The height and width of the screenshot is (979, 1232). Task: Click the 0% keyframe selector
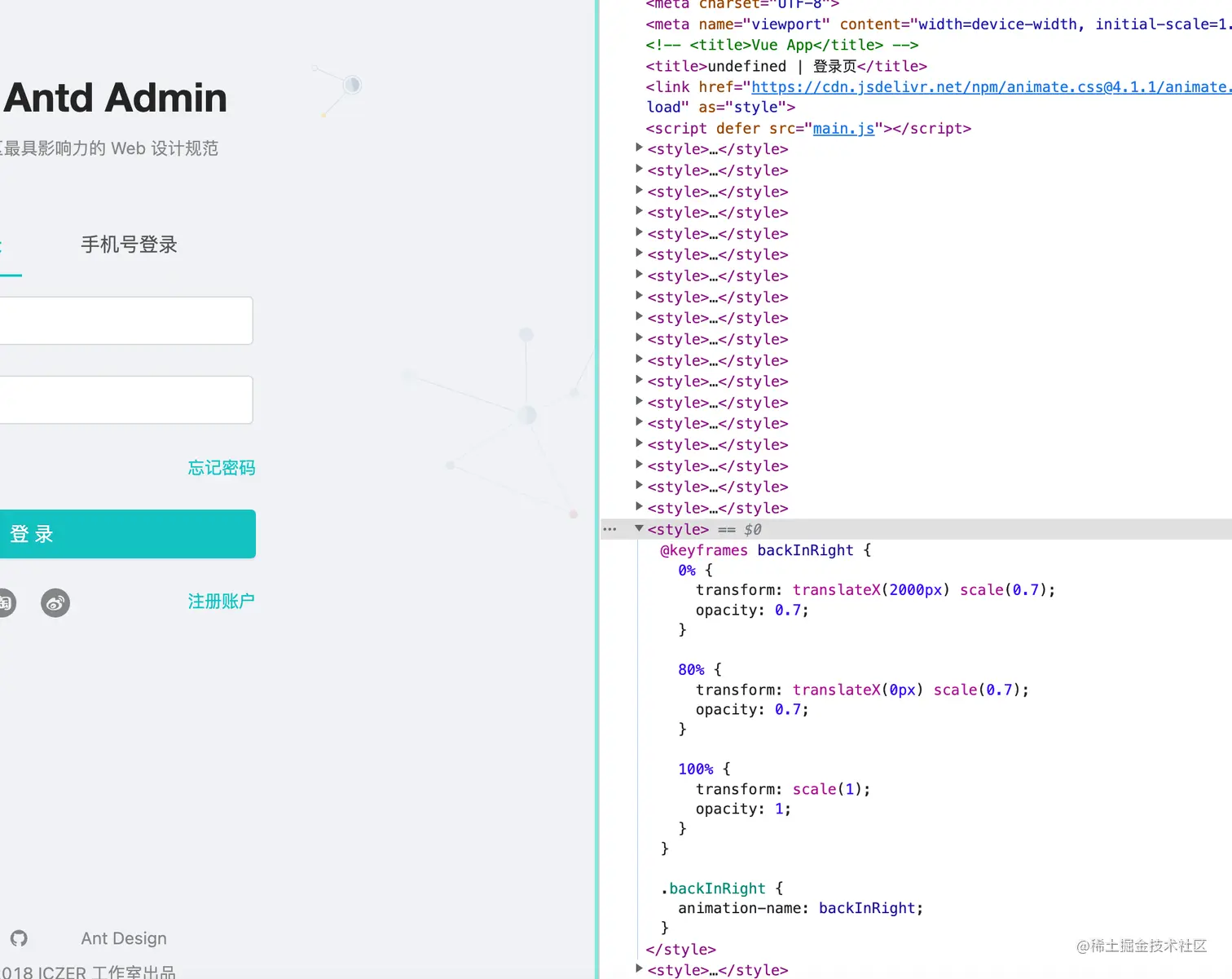point(687,571)
